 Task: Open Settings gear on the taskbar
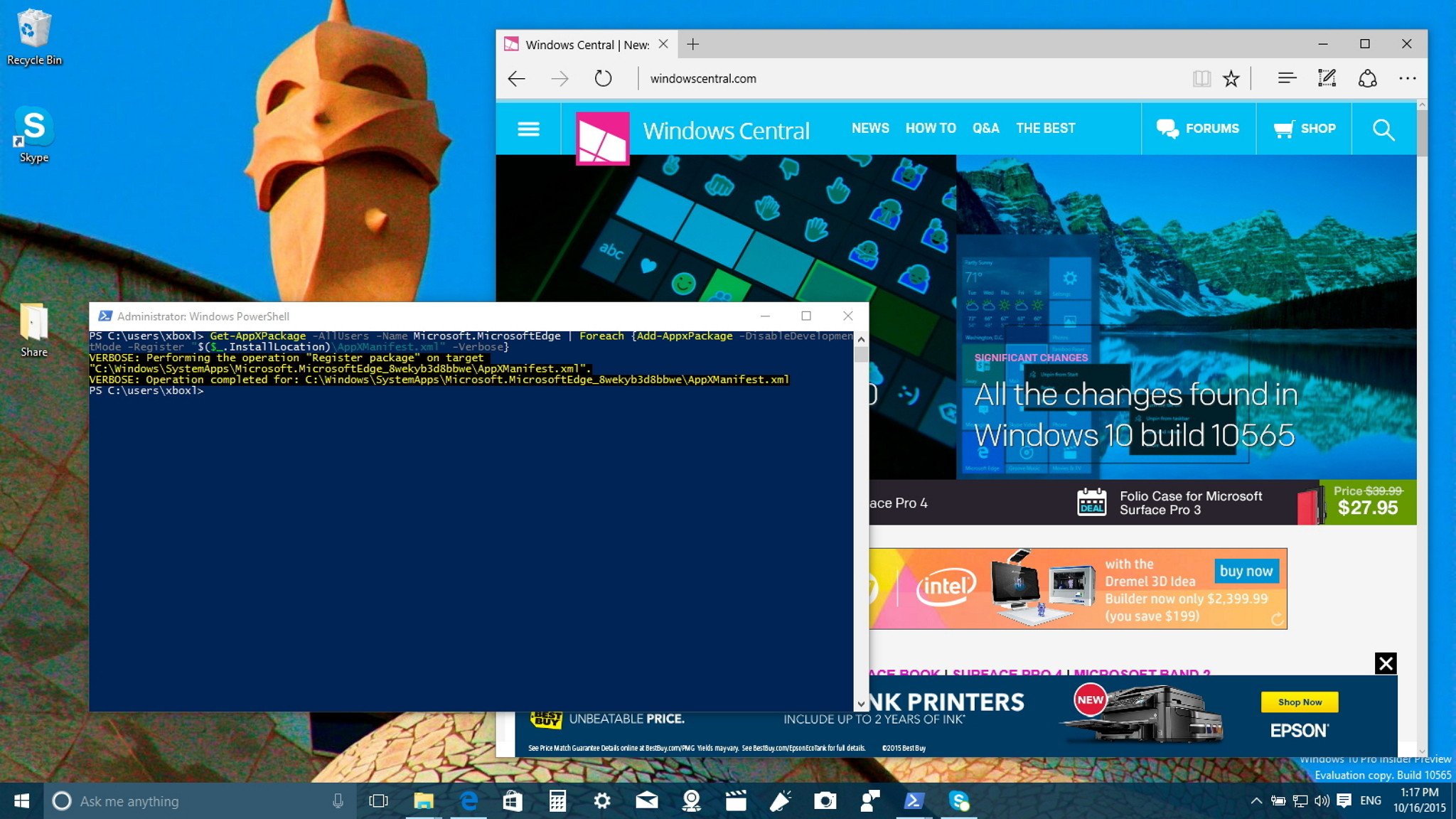(x=602, y=801)
